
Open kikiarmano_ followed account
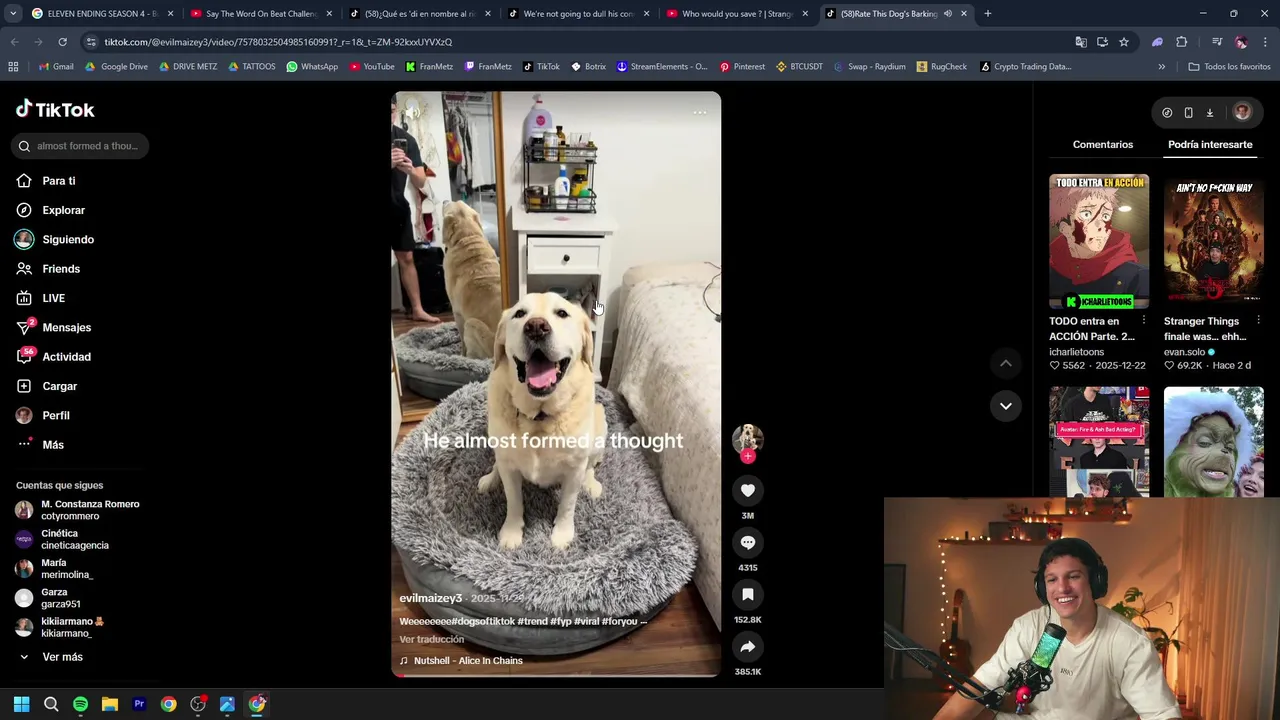(60, 627)
